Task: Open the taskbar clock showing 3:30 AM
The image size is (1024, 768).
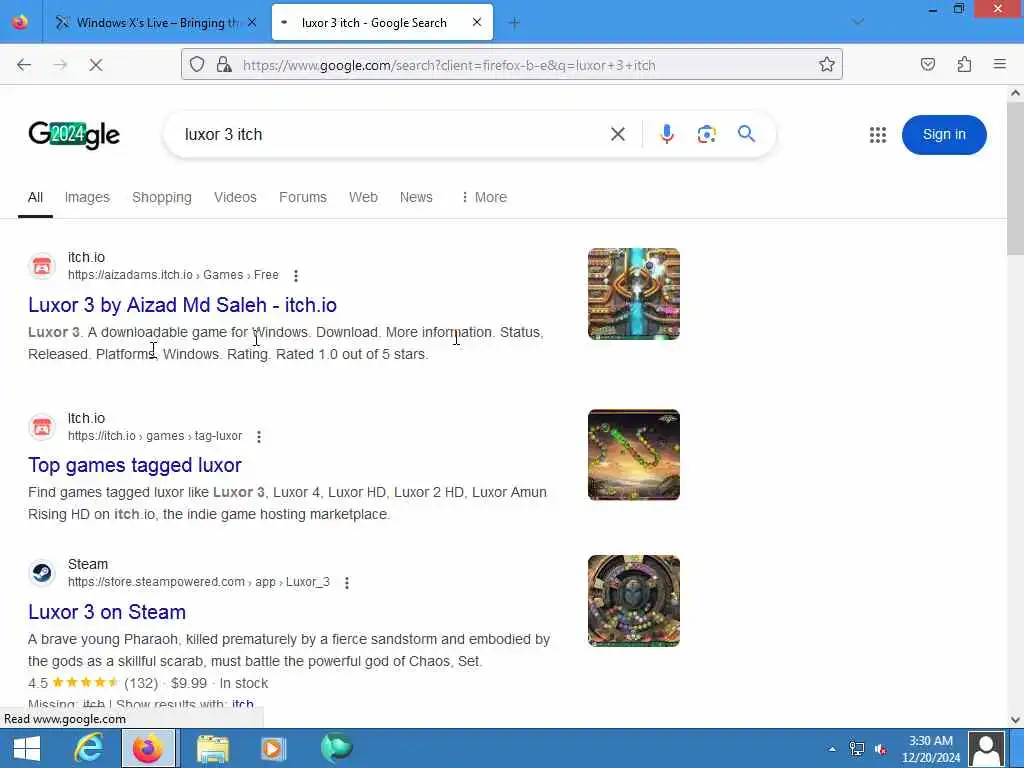Action: tap(931, 748)
